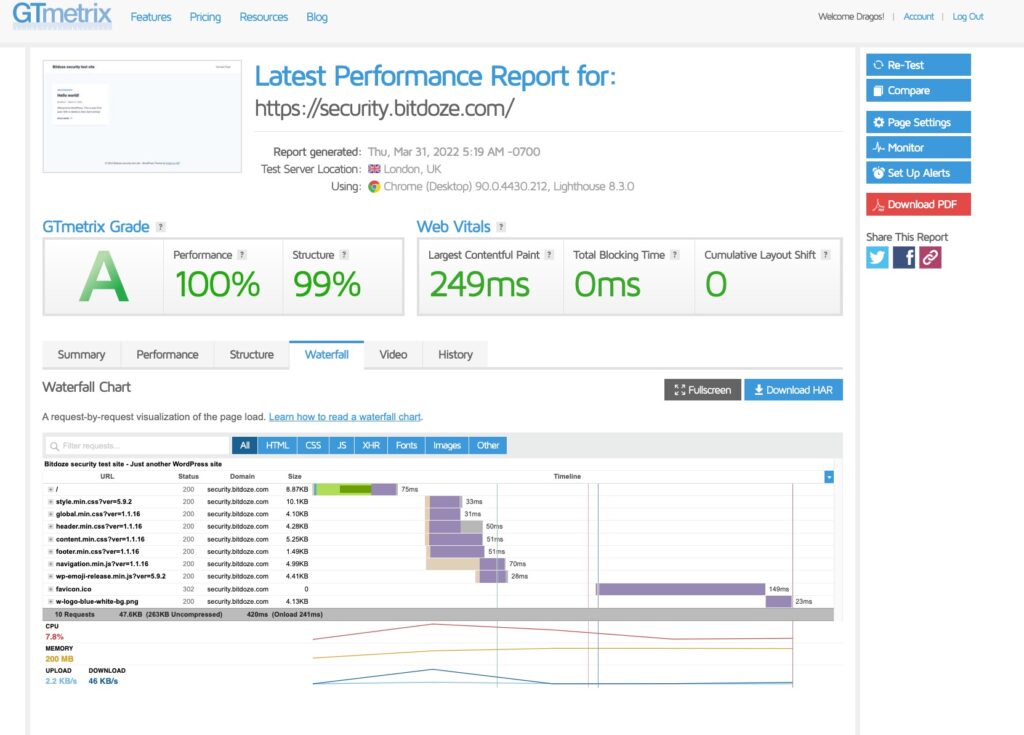Share report on Twitter
Screen dimensions: 1024x735
click(877, 257)
